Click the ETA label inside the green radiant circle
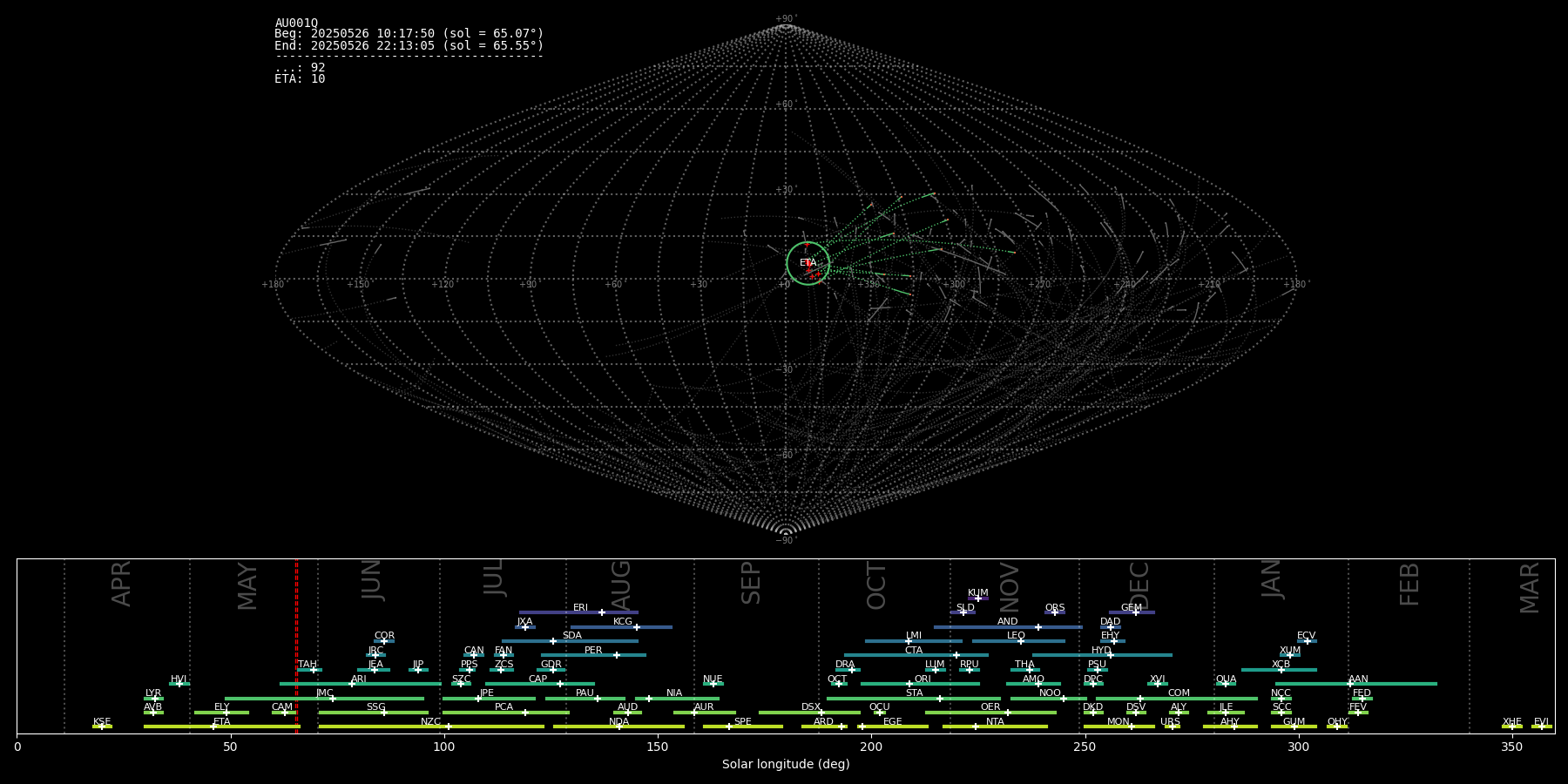 pyautogui.click(x=808, y=262)
